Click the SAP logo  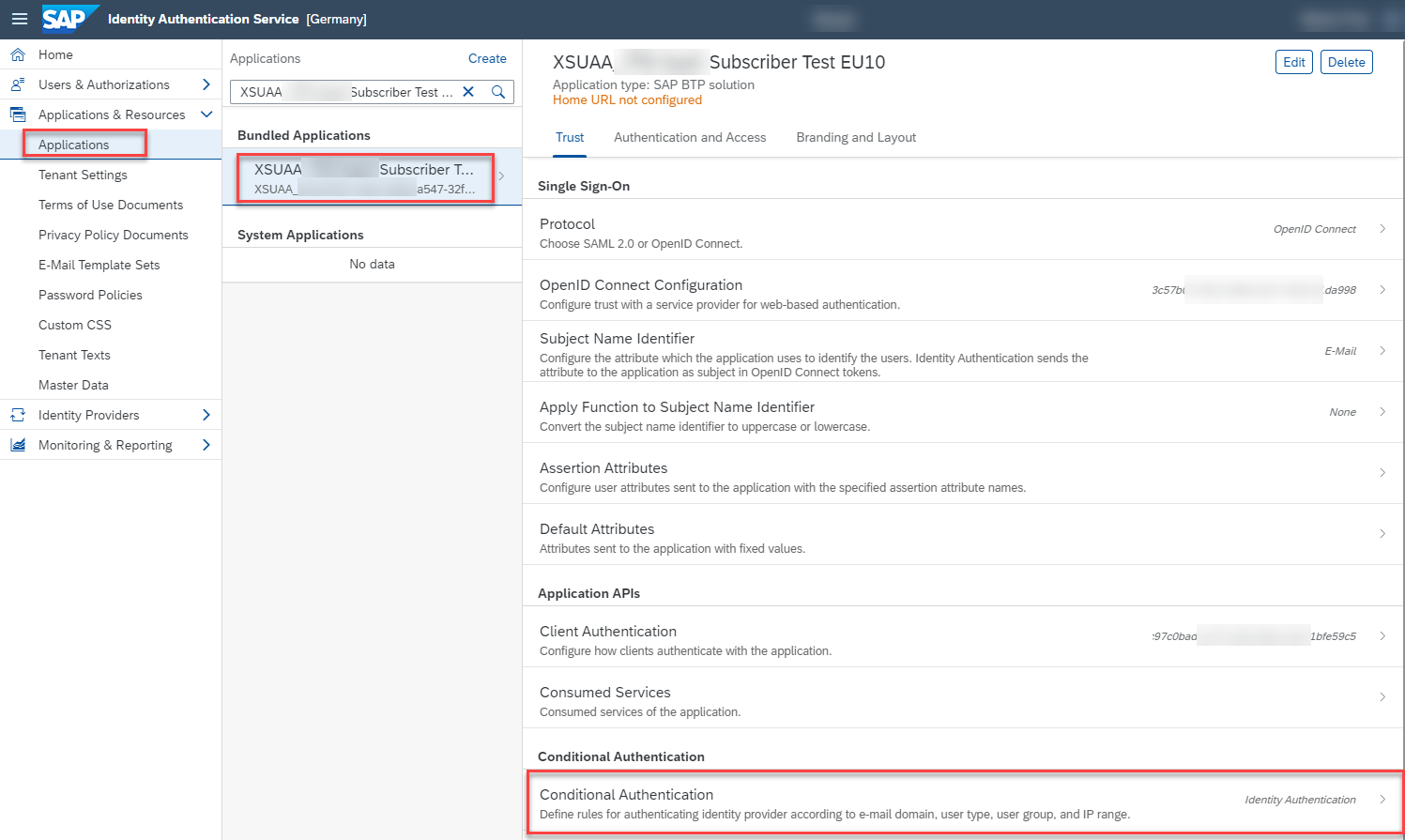click(x=69, y=19)
